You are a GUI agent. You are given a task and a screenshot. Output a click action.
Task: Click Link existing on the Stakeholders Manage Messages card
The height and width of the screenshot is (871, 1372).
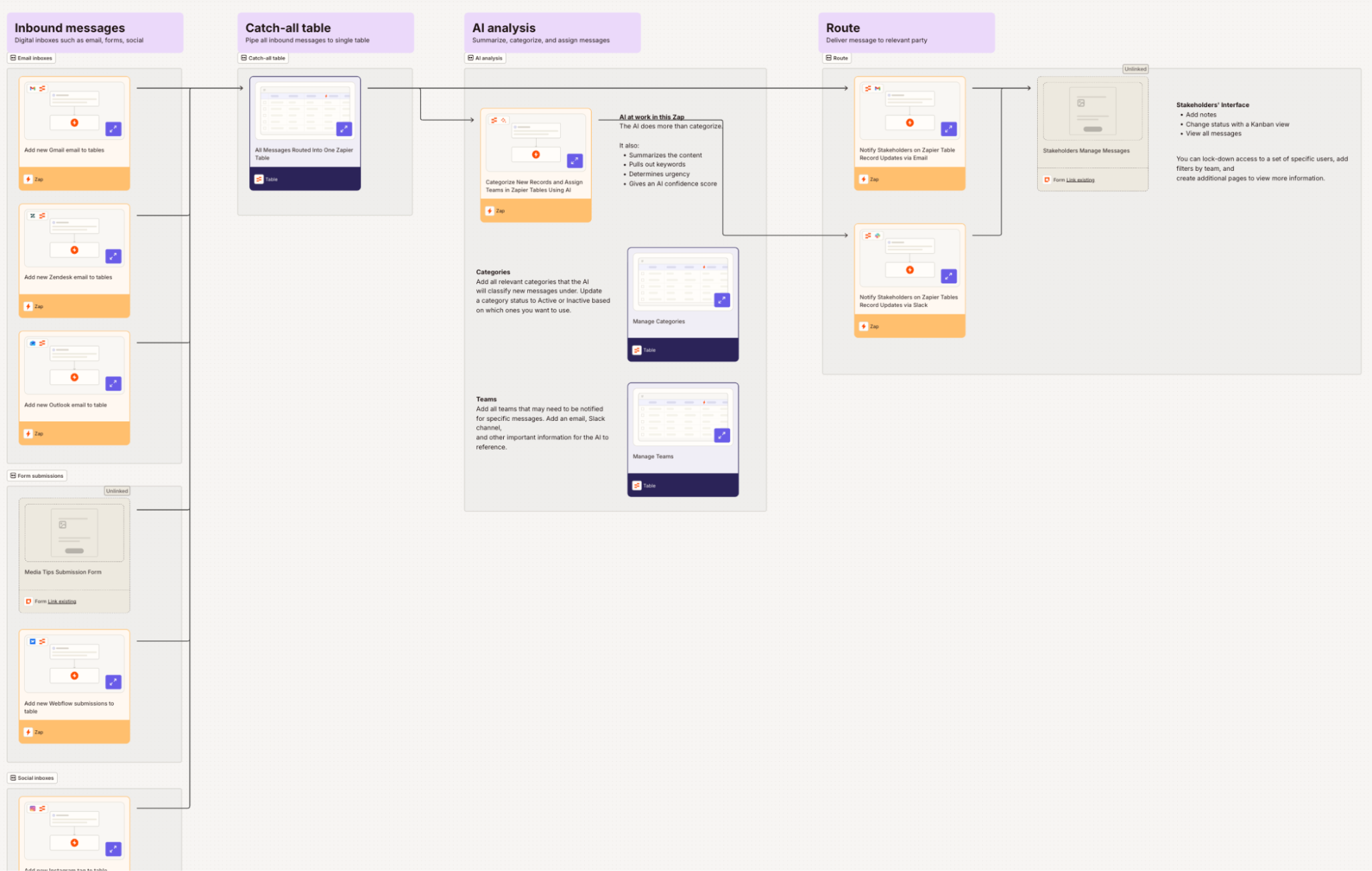pos(1080,180)
